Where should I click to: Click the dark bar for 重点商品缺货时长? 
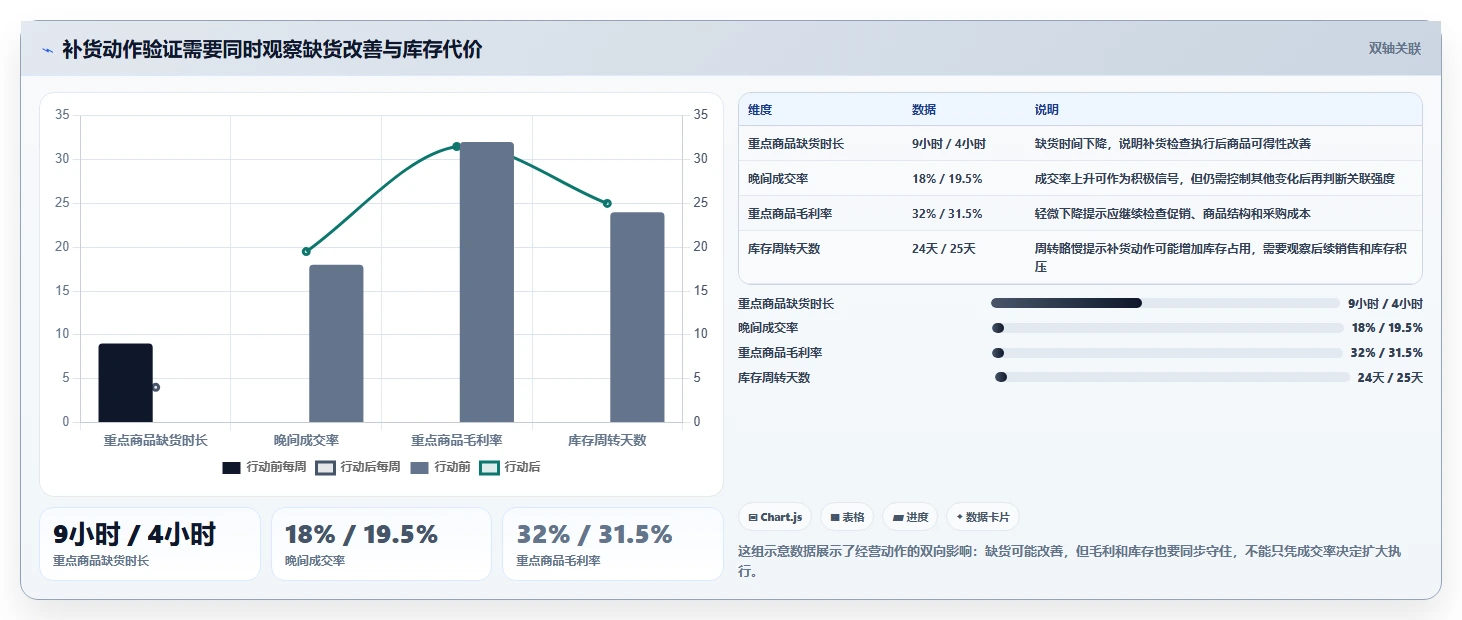point(126,383)
